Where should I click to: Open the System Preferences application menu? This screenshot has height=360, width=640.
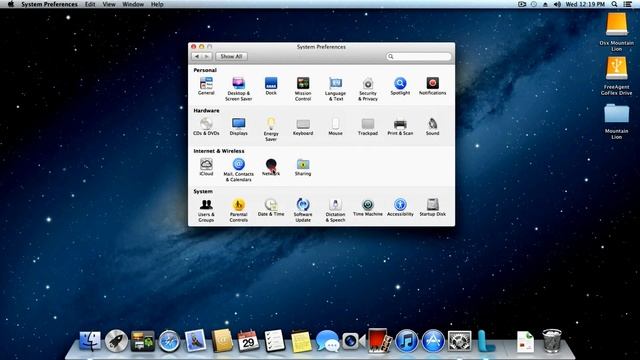pyautogui.click(x=49, y=4)
